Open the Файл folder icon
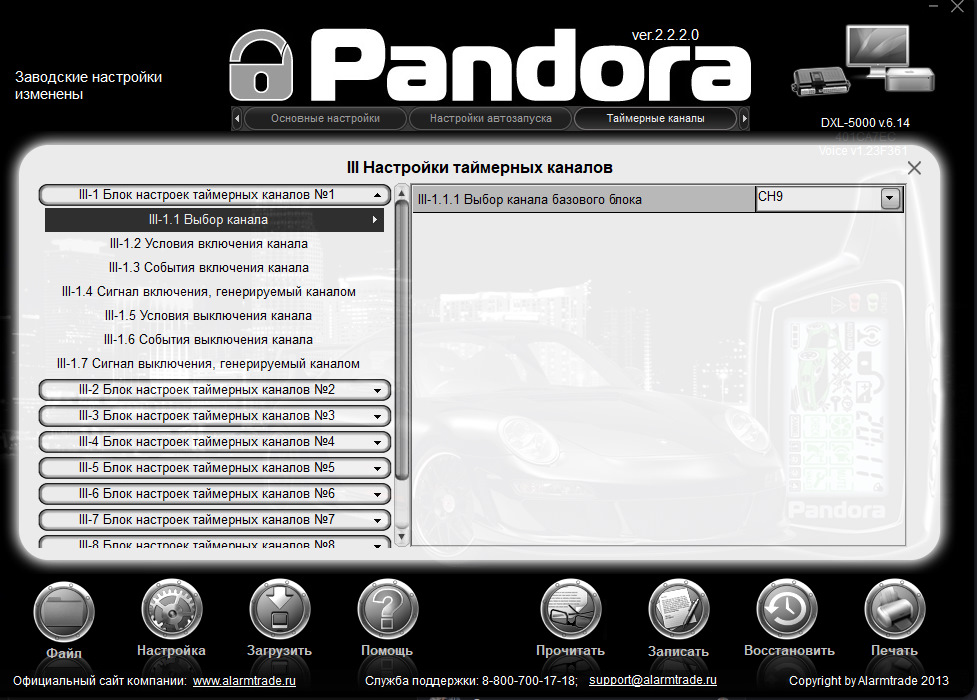Image resolution: width=977 pixels, height=700 pixels. tap(64, 613)
